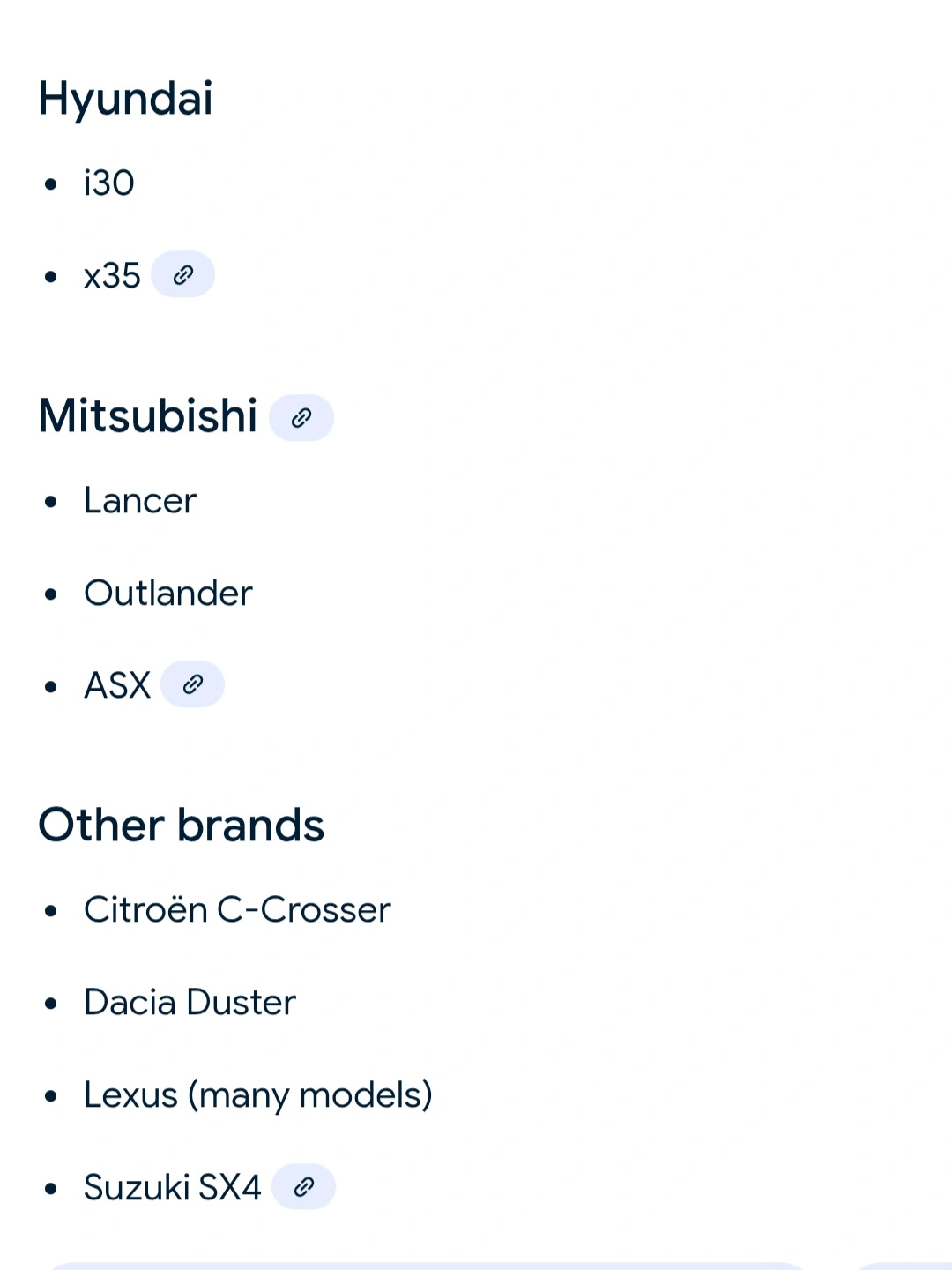Select Lexus (many models) text

pyautogui.click(x=258, y=1095)
